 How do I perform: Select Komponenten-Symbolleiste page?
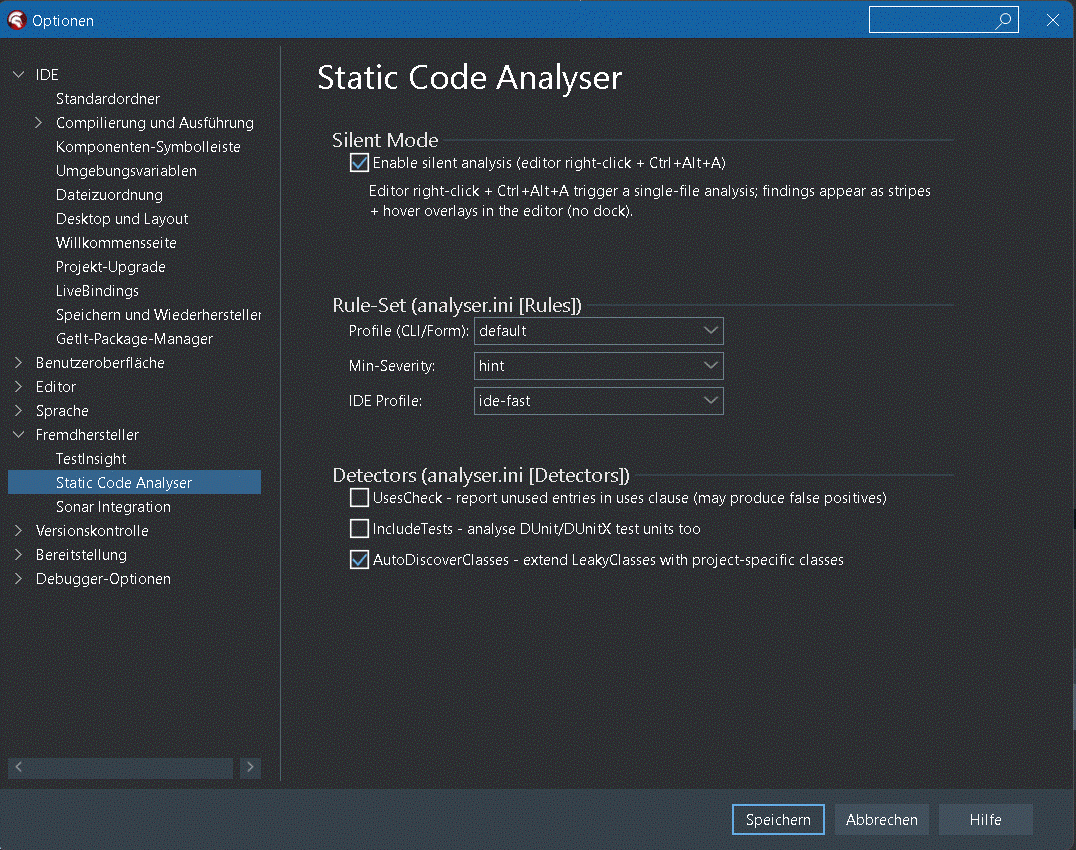[148, 147]
